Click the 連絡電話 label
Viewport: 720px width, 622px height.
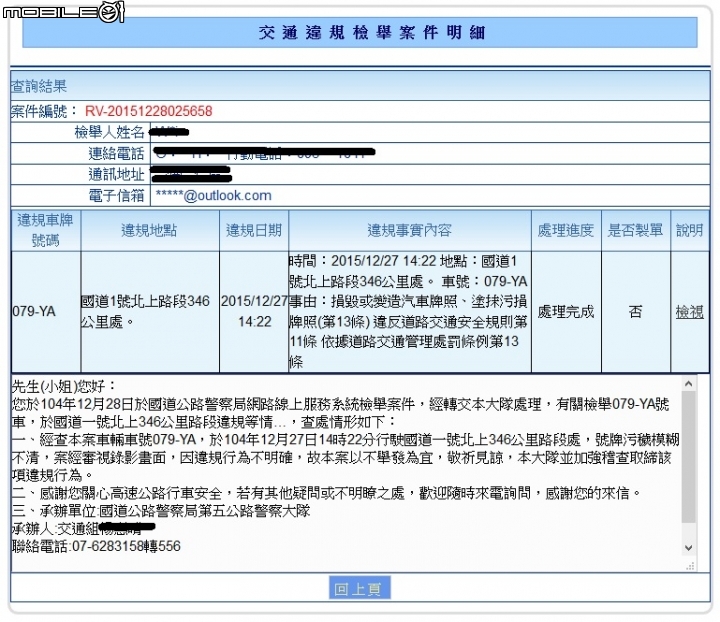point(117,153)
